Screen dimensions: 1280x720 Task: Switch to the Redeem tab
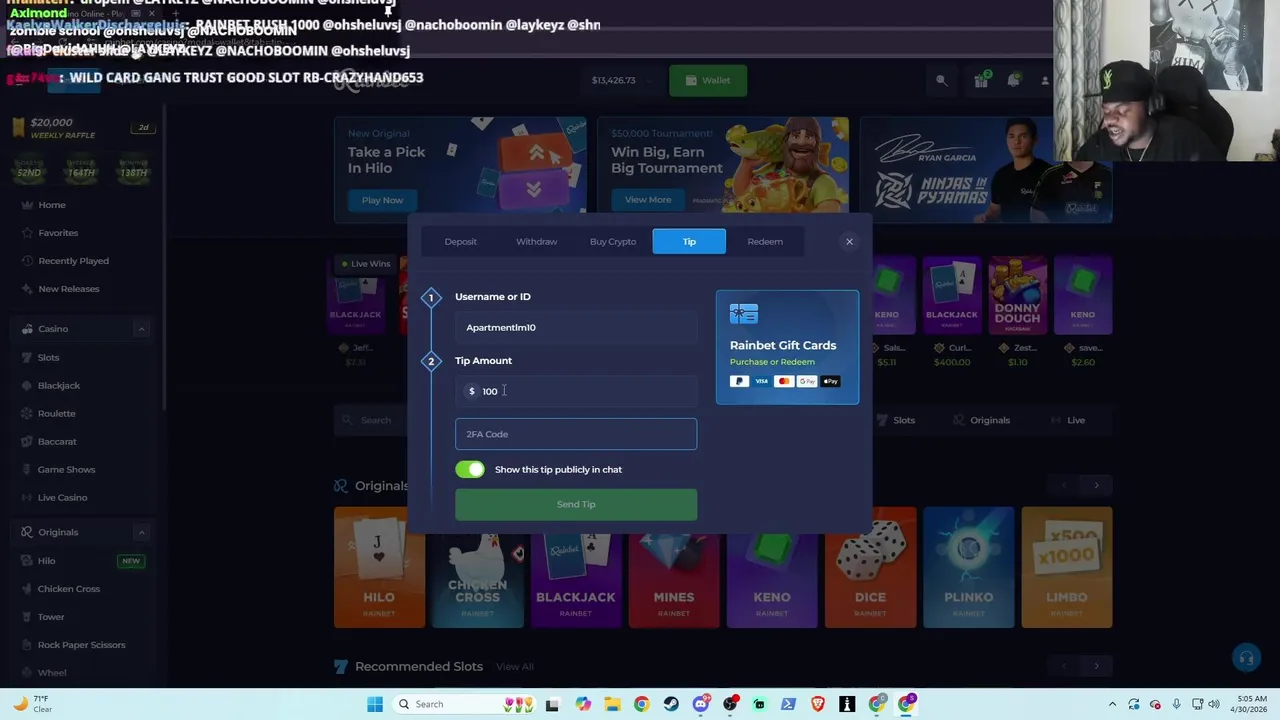pos(765,241)
